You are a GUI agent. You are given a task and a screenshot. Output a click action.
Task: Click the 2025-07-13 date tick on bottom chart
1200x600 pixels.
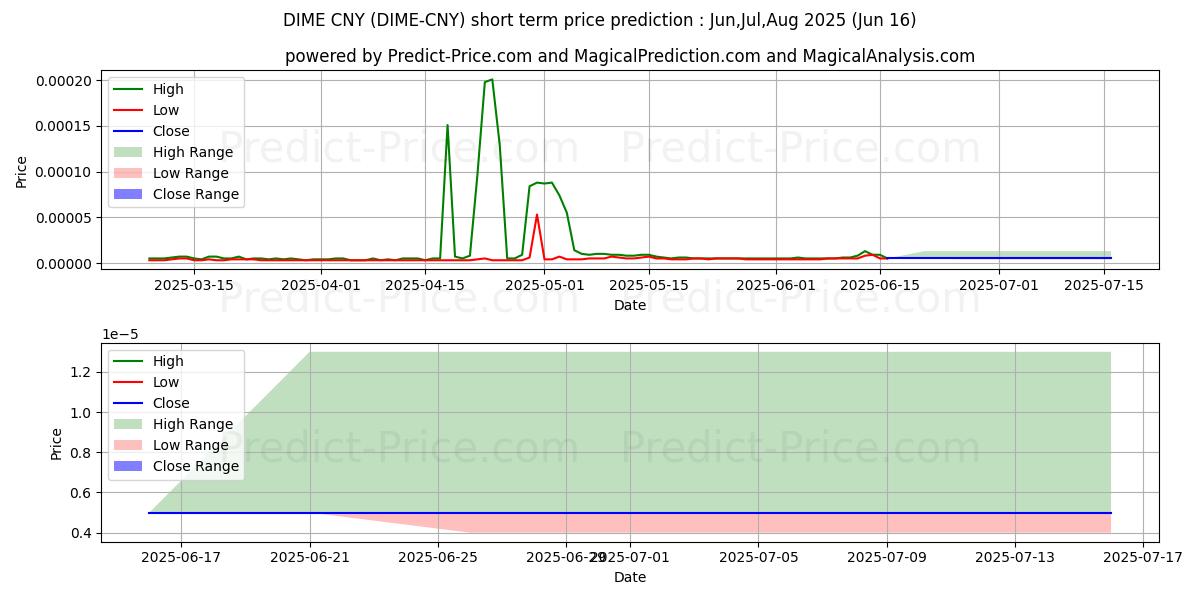(x=1016, y=557)
